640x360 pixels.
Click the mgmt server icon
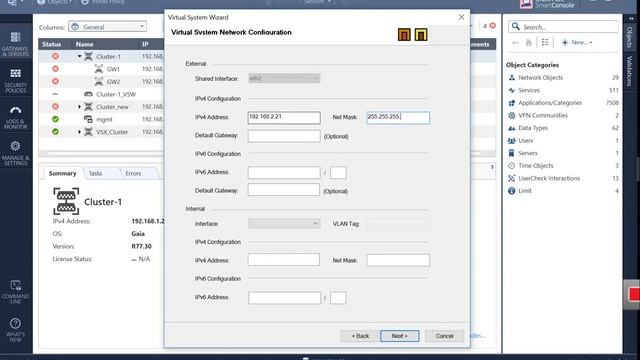pos(88,119)
